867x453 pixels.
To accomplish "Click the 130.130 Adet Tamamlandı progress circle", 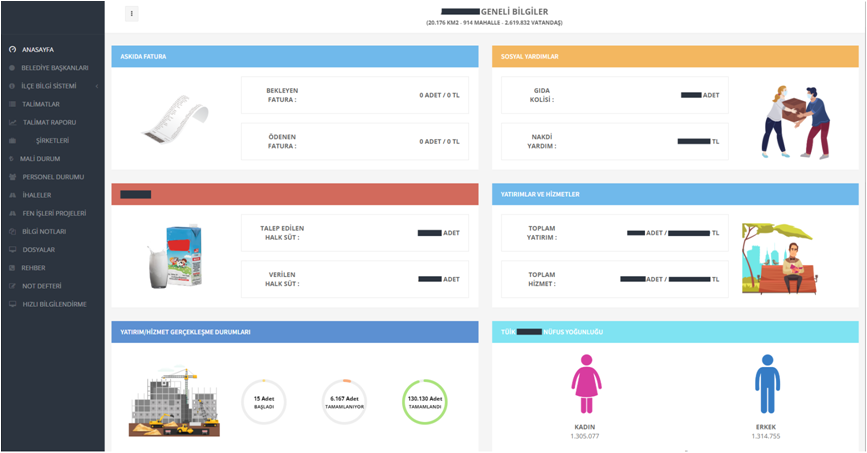I will (x=424, y=402).
